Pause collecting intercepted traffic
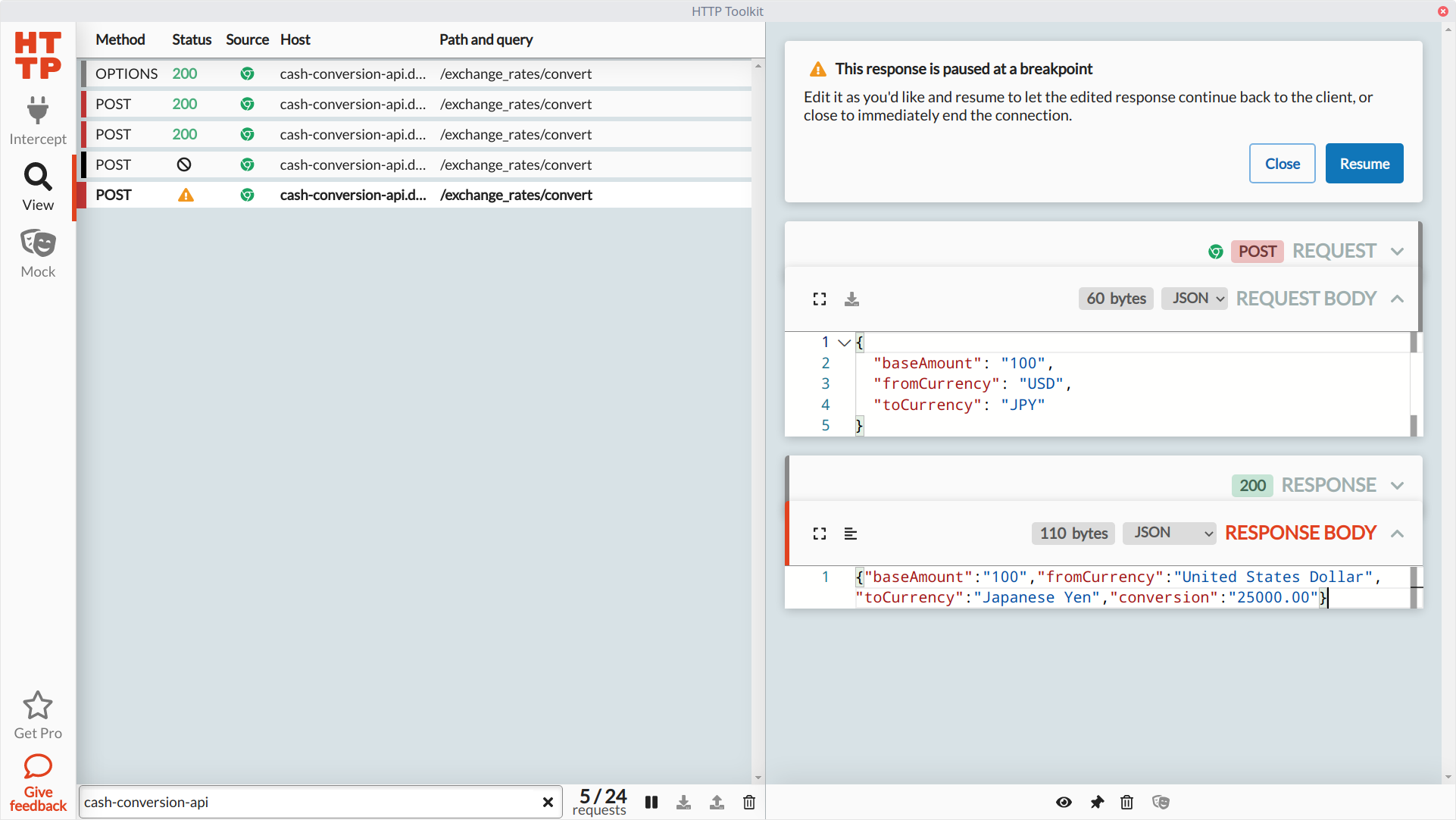 coord(651,802)
